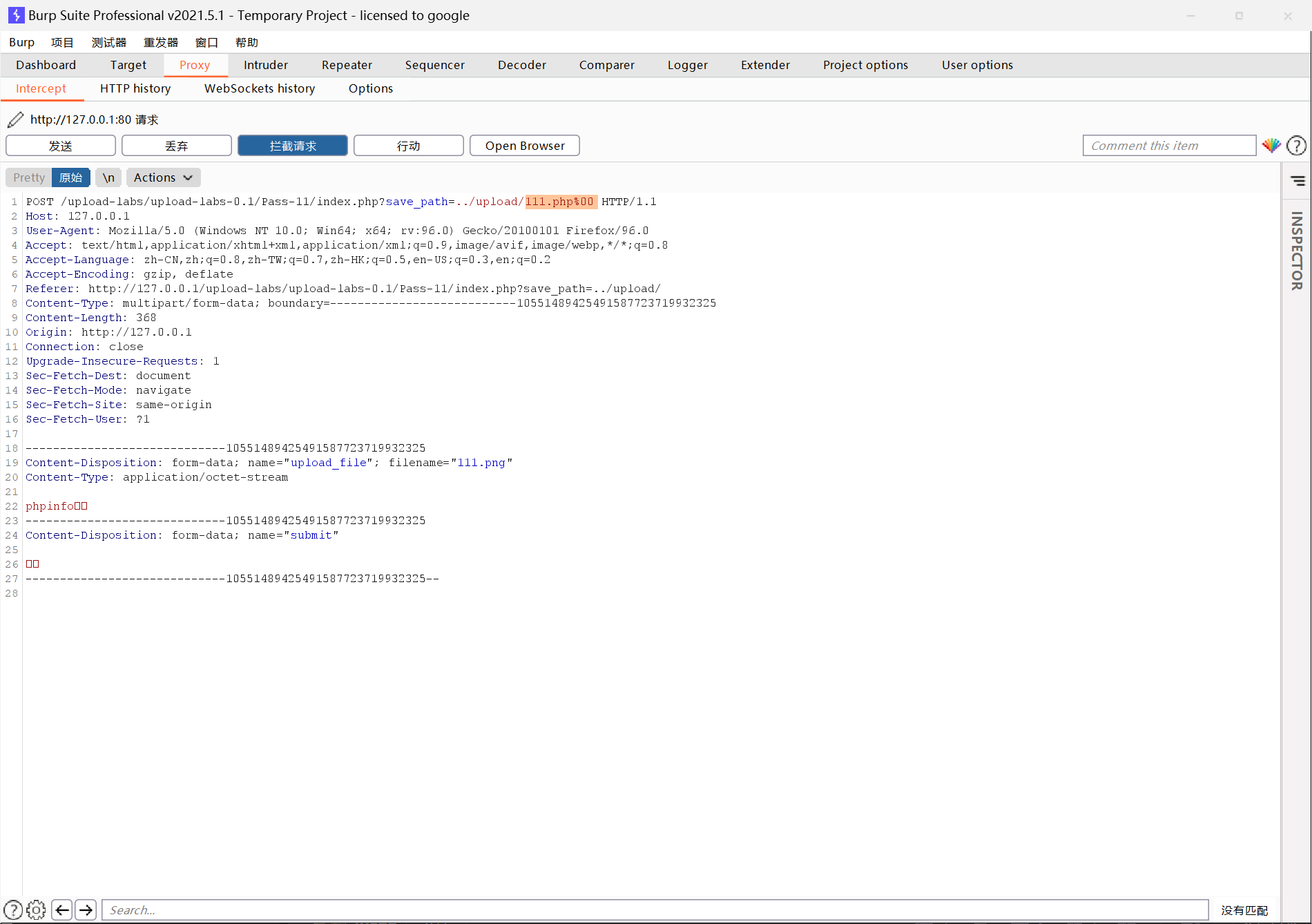Click the application/octet-stream content type

click(205, 477)
